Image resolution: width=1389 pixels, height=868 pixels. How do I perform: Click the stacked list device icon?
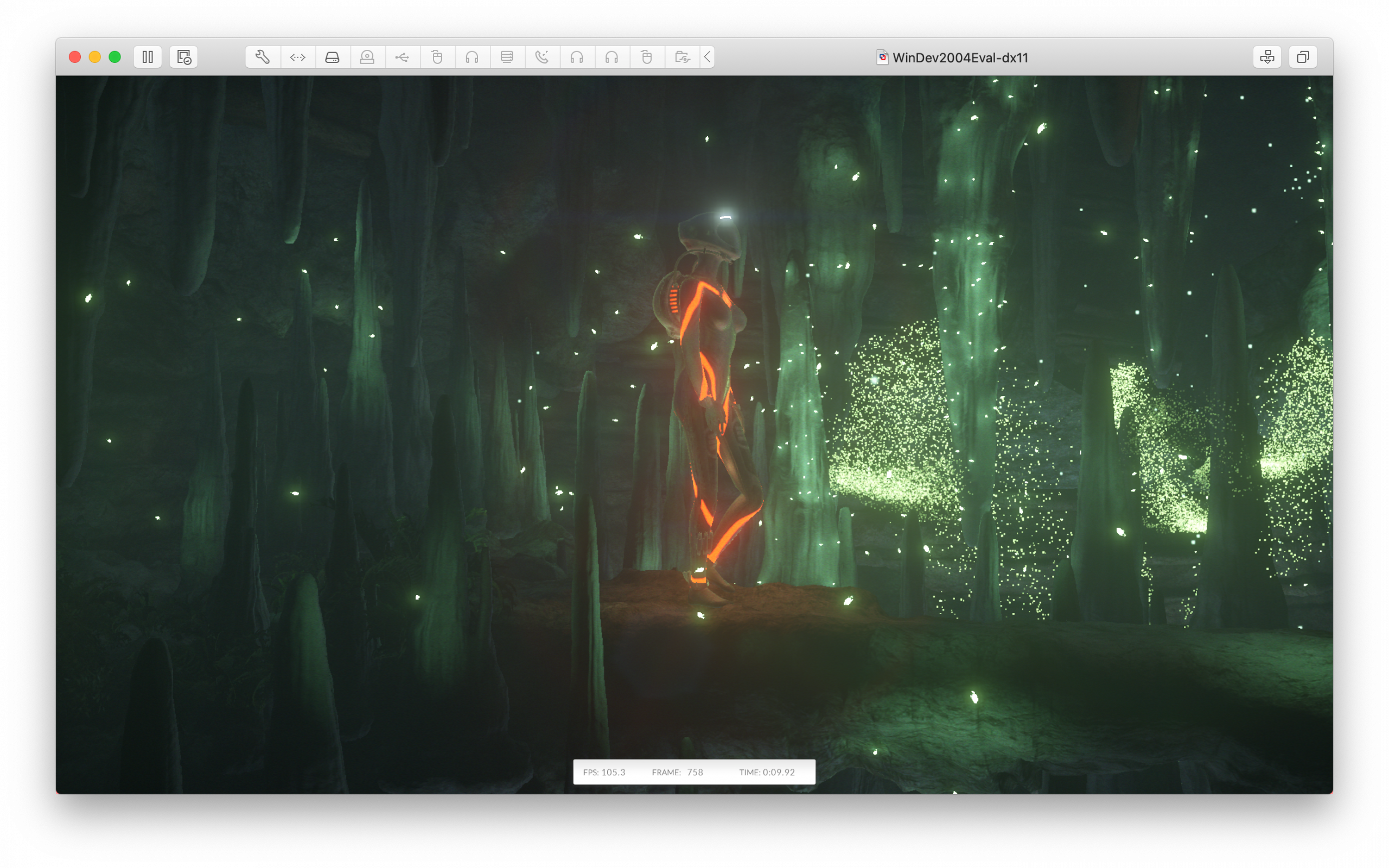[x=507, y=57]
